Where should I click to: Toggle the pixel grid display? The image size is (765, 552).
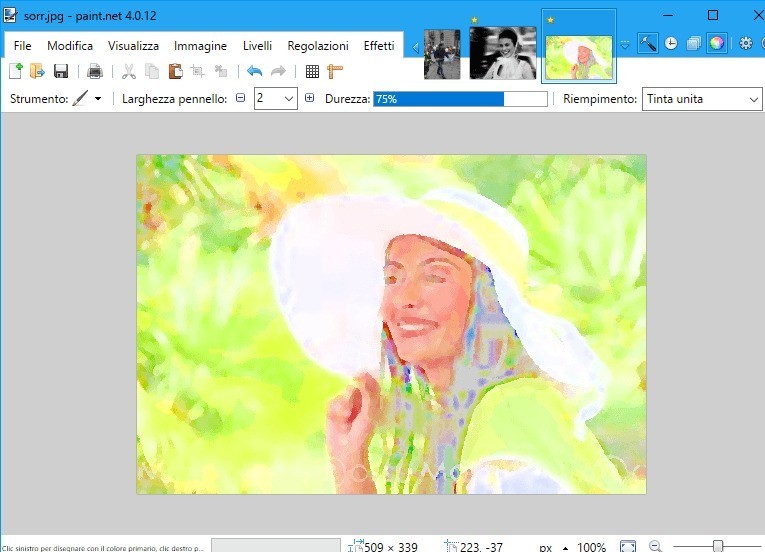click(312, 71)
